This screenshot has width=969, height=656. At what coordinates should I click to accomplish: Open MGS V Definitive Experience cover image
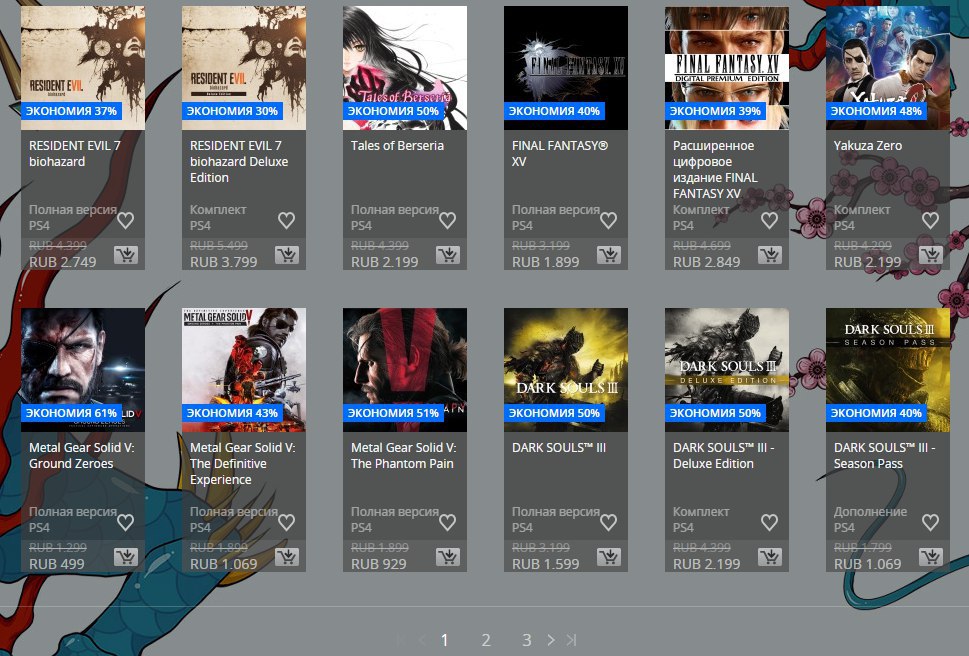pos(244,370)
